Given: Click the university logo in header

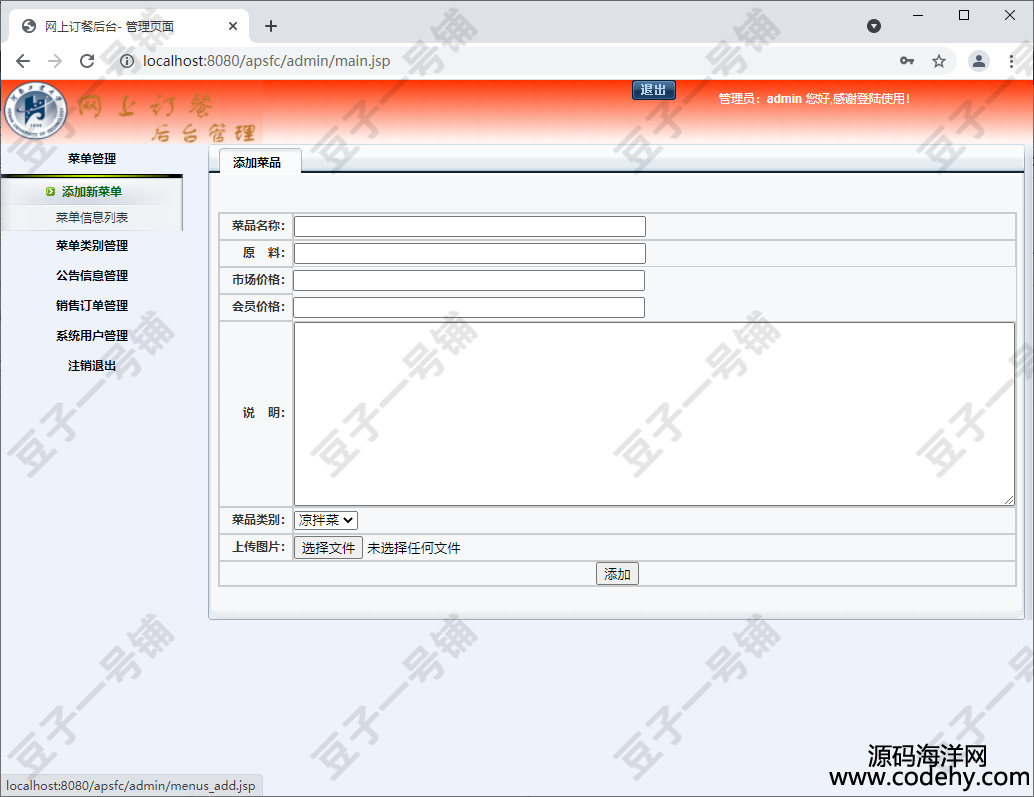Looking at the screenshot, I should pyautogui.click(x=36, y=112).
